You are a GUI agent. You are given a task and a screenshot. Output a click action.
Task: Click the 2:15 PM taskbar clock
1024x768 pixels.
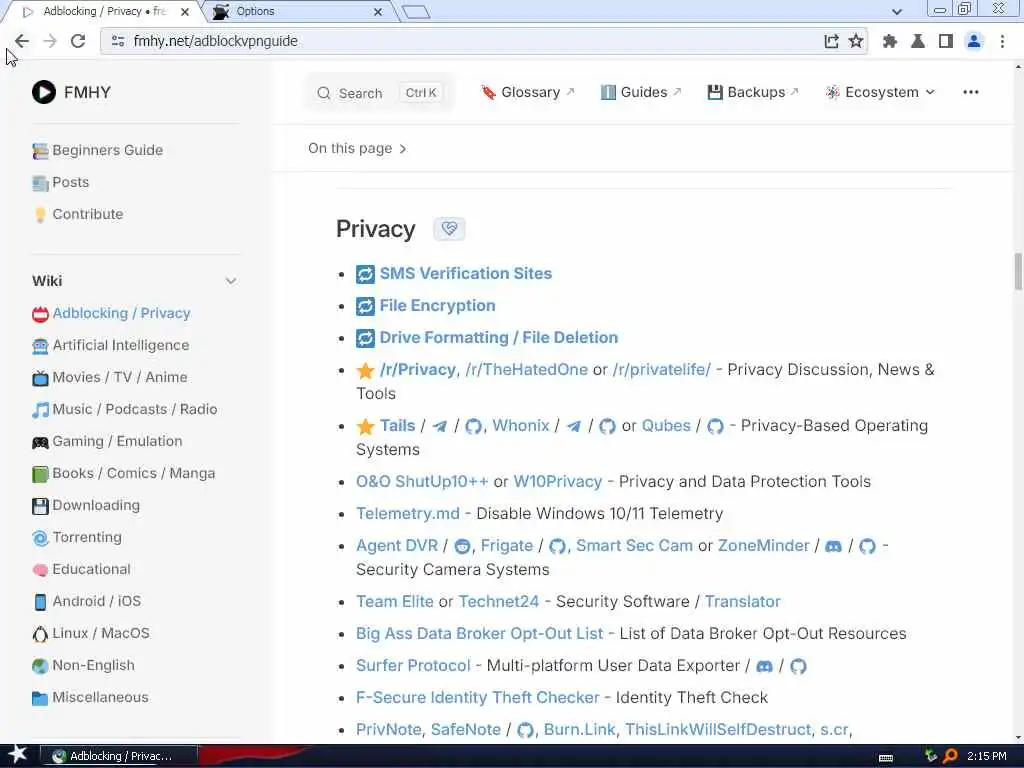tap(987, 756)
